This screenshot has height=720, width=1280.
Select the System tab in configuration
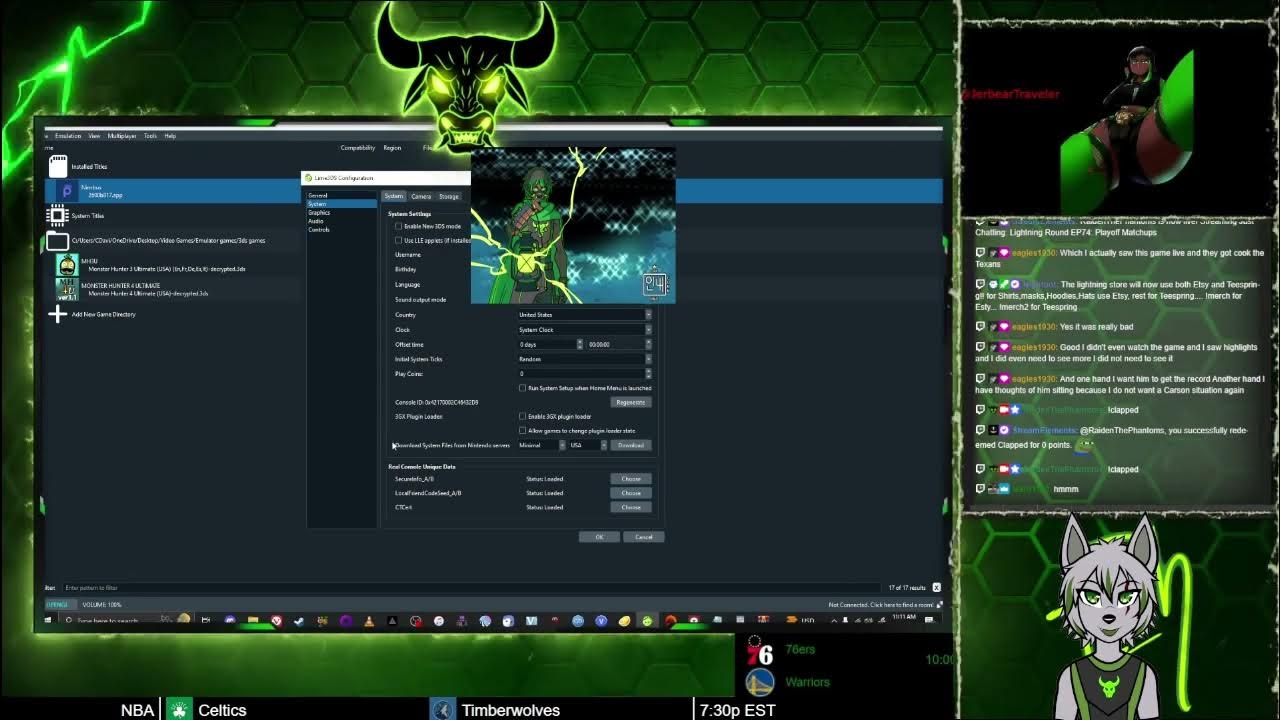coord(394,196)
